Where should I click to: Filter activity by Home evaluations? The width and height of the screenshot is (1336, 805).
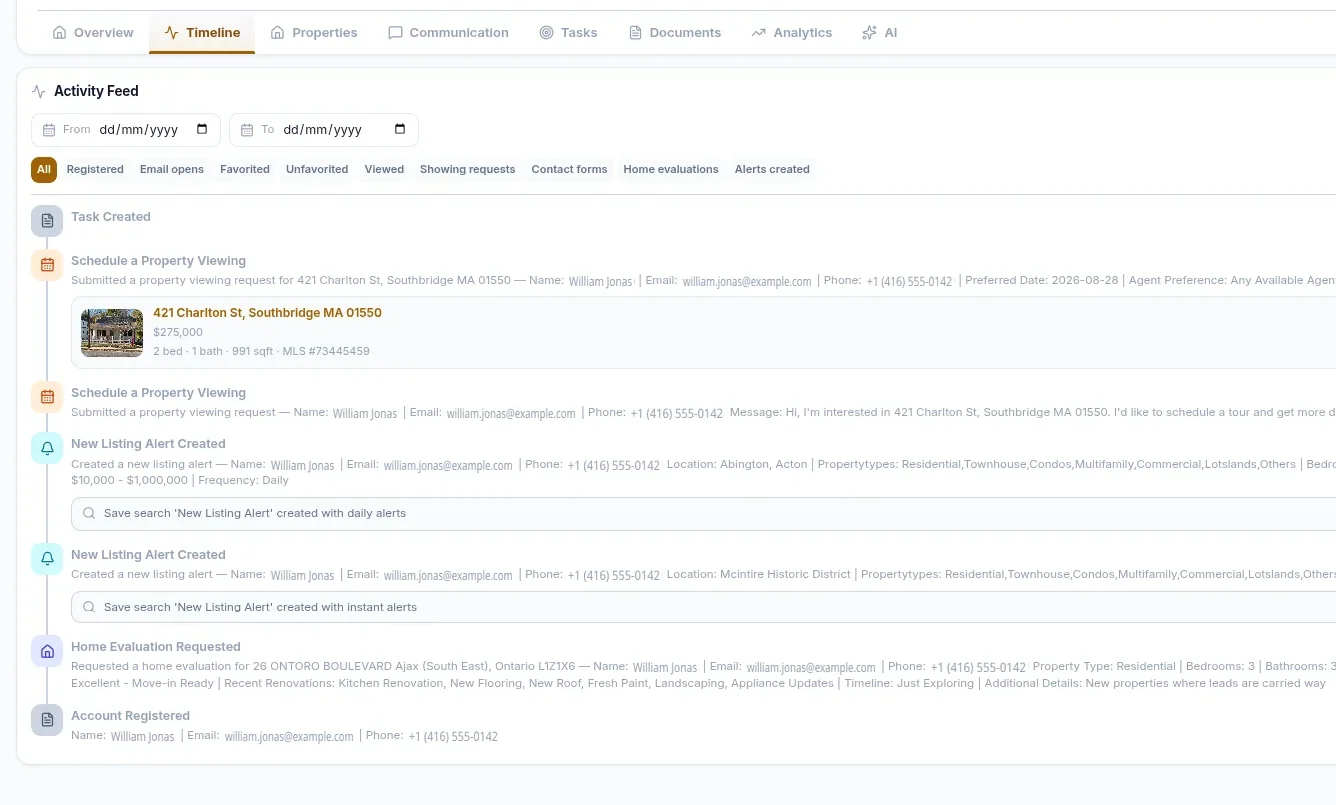[671, 170]
